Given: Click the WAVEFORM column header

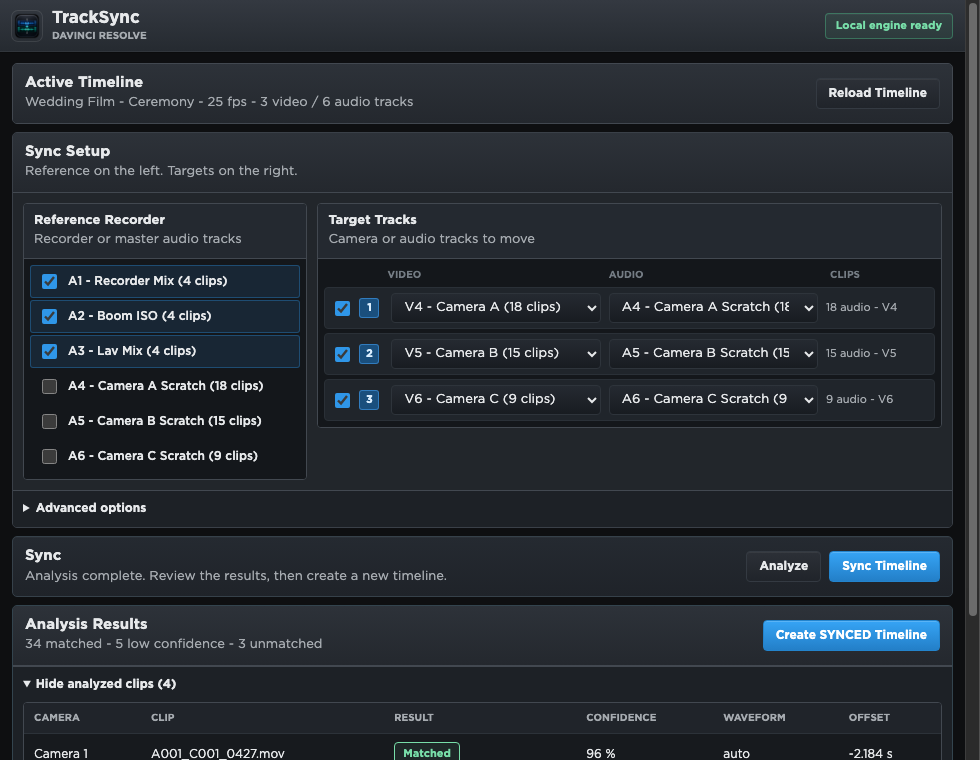Looking at the screenshot, I should [x=754, y=718].
